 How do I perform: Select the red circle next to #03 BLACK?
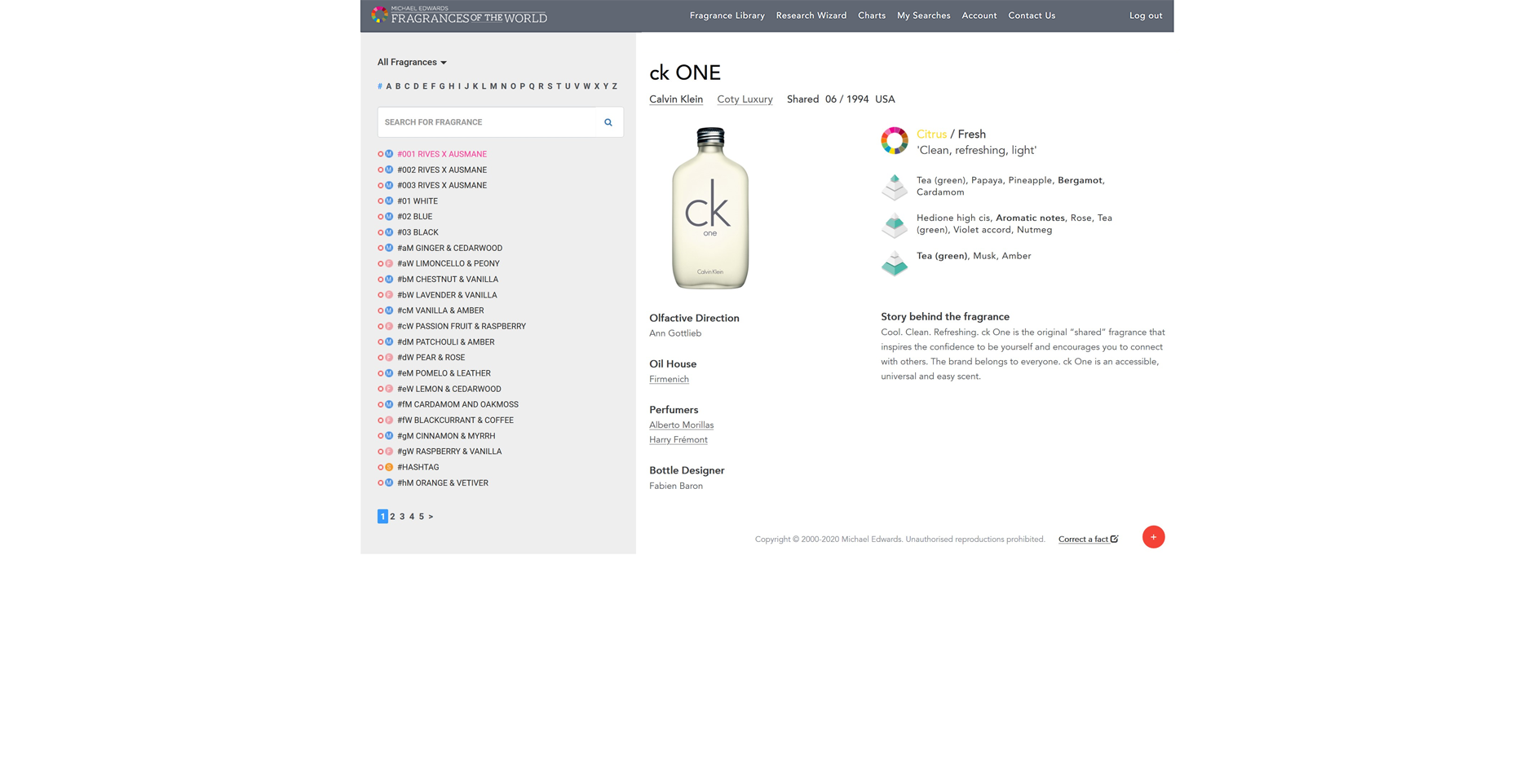tap(380, 232)
